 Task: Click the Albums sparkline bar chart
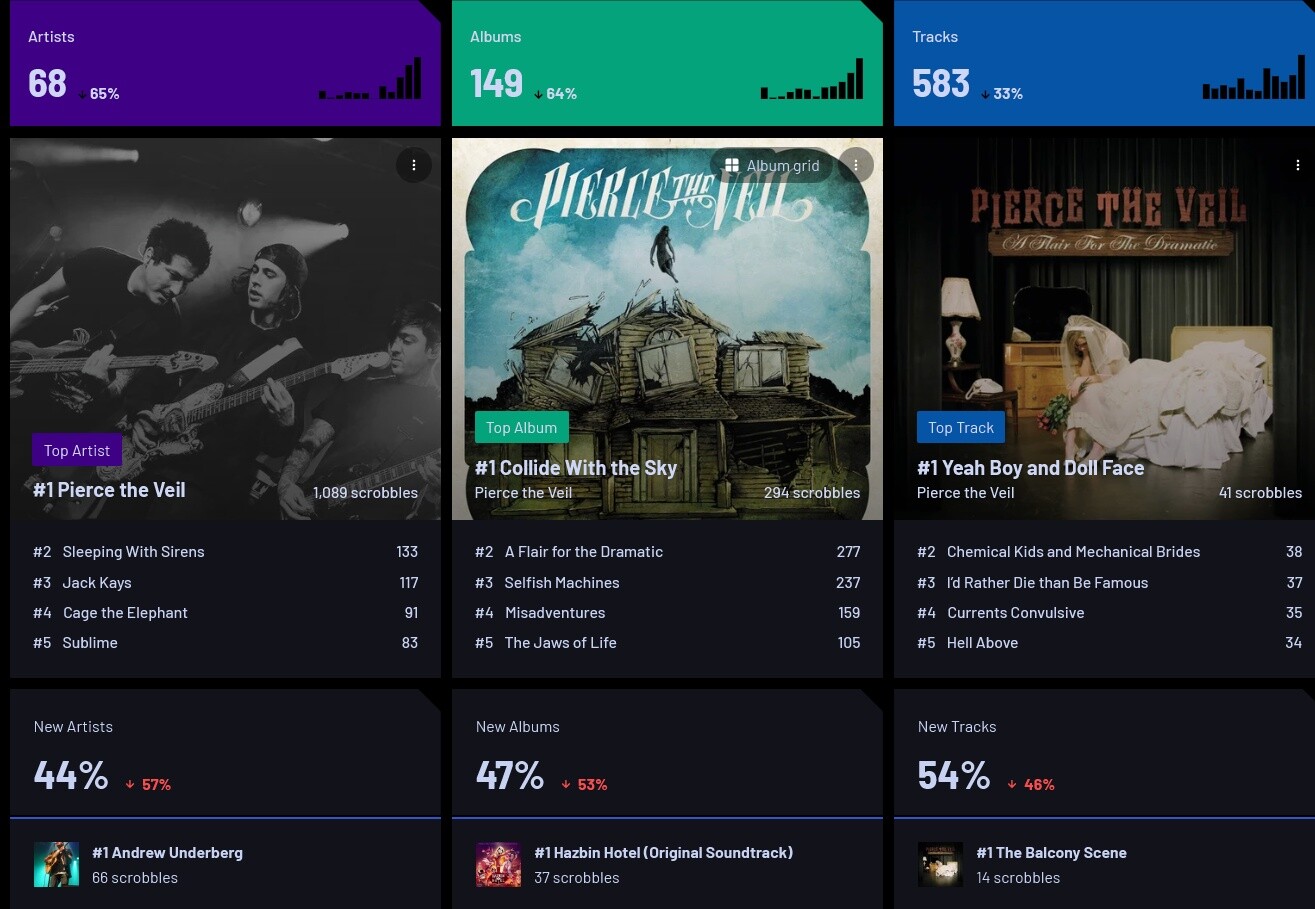pyautogui.click(x=812, y=78)
